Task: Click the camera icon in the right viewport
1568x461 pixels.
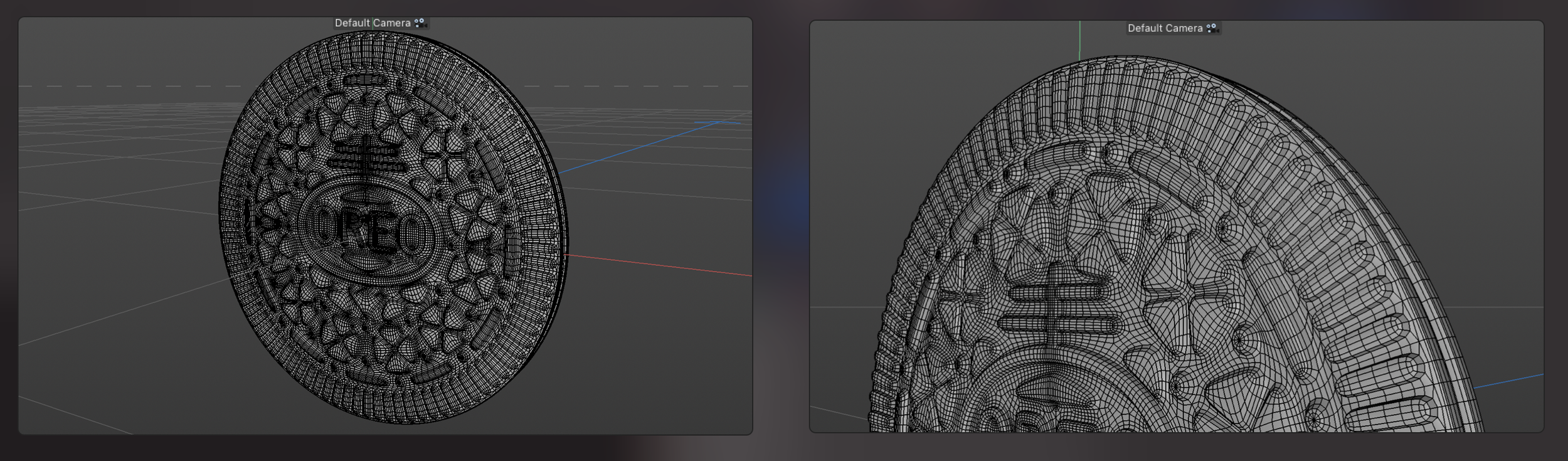Action: tap(1212, 28)
